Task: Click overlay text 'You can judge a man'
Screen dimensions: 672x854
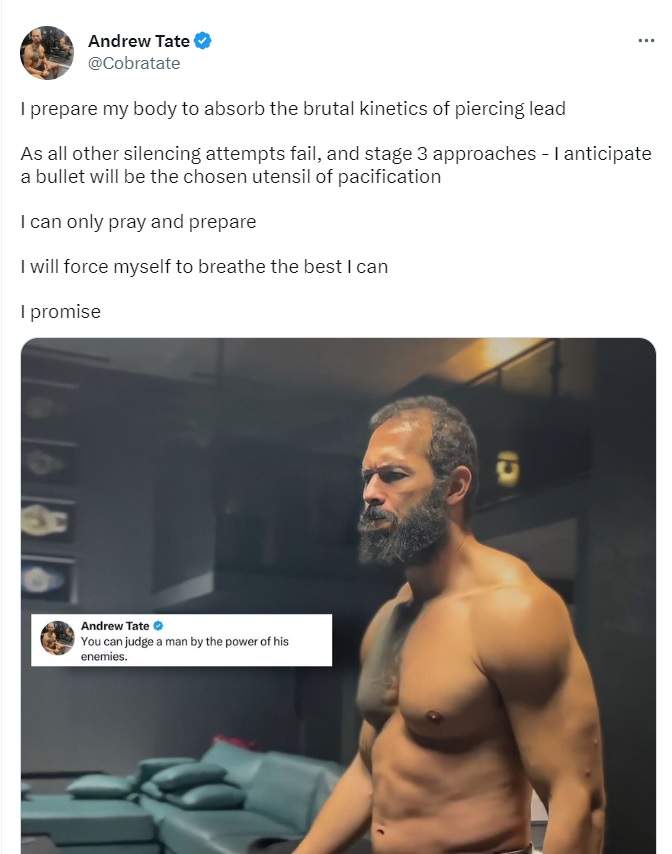Action: click(184, 641)
